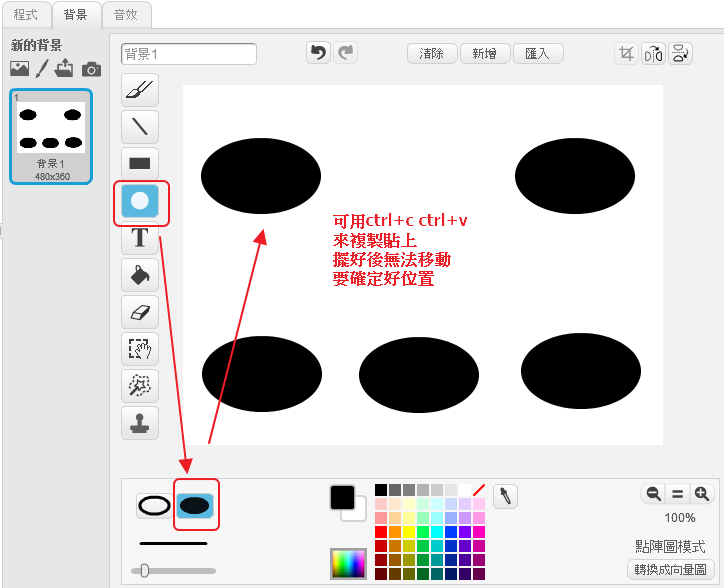Select the Text tool

pyautogui.click(x=140, y=238)
